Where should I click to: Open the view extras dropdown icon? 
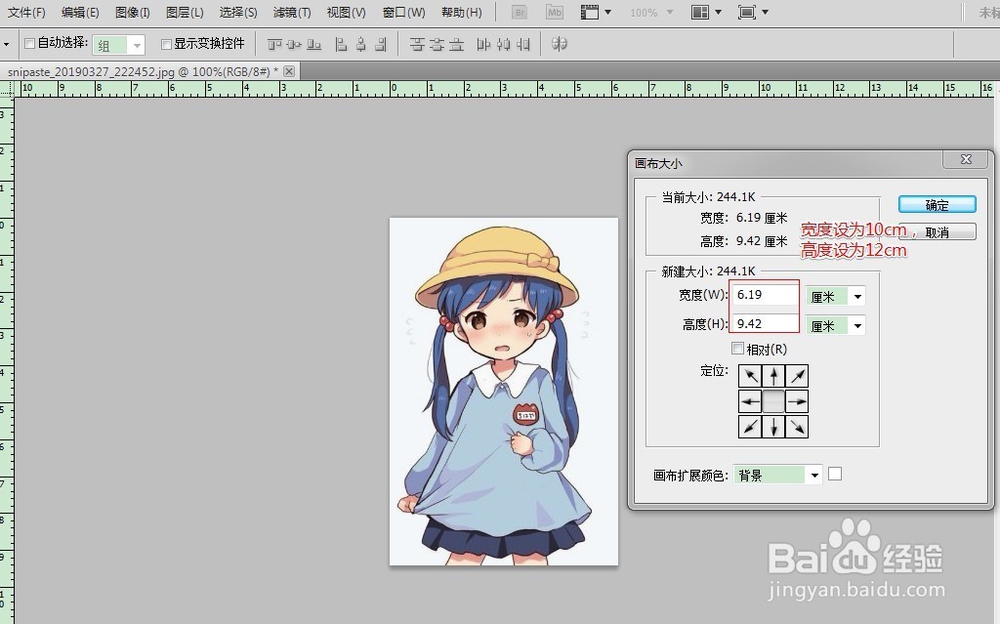tap(596, 12)
